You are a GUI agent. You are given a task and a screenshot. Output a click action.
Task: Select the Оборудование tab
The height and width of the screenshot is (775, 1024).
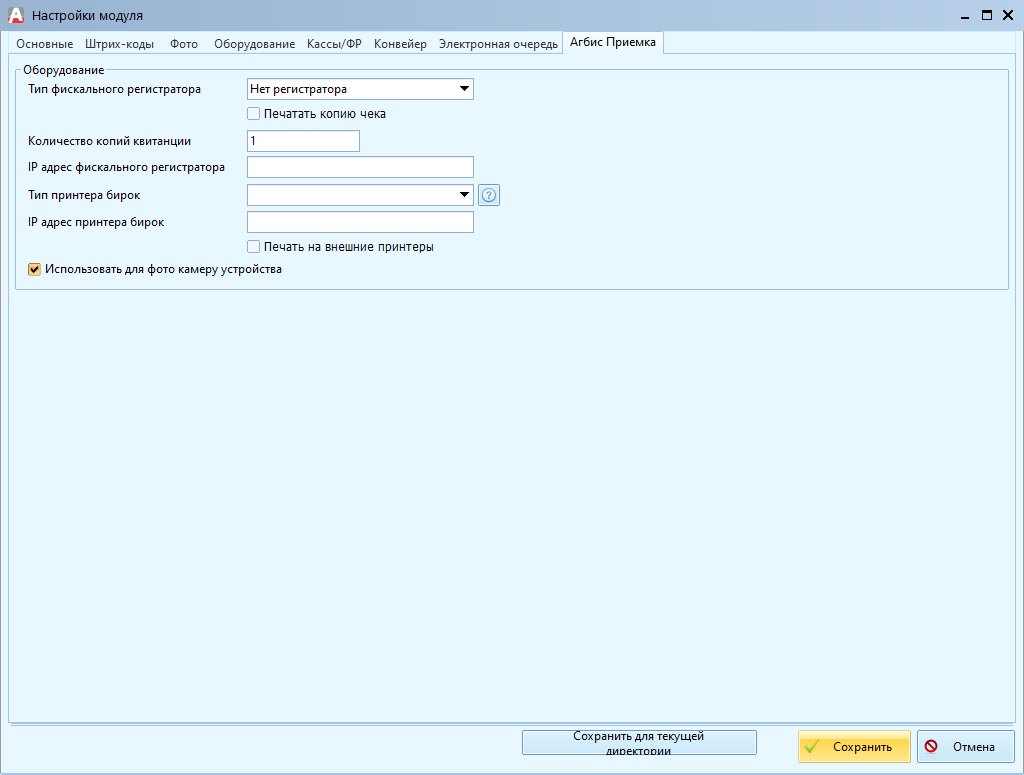pos(255,44)
